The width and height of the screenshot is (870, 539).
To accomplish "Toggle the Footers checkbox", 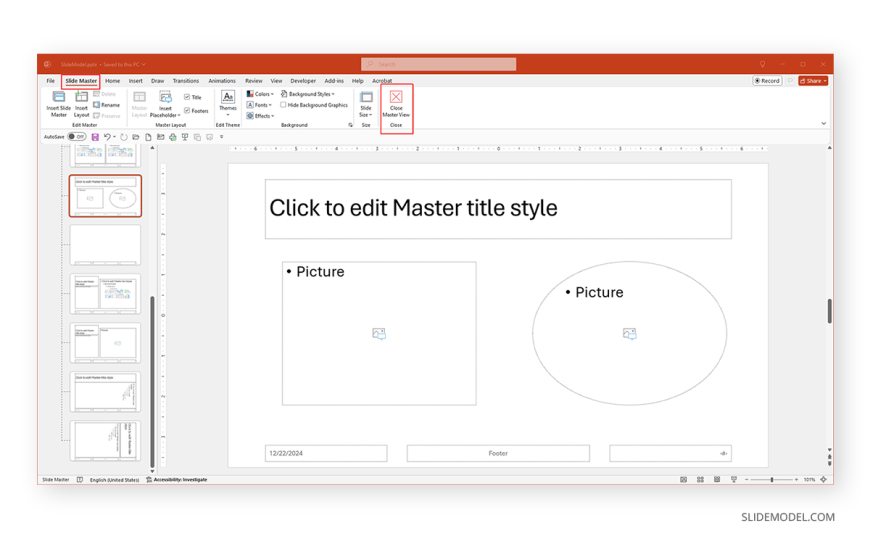I will [x=187, y=110].
